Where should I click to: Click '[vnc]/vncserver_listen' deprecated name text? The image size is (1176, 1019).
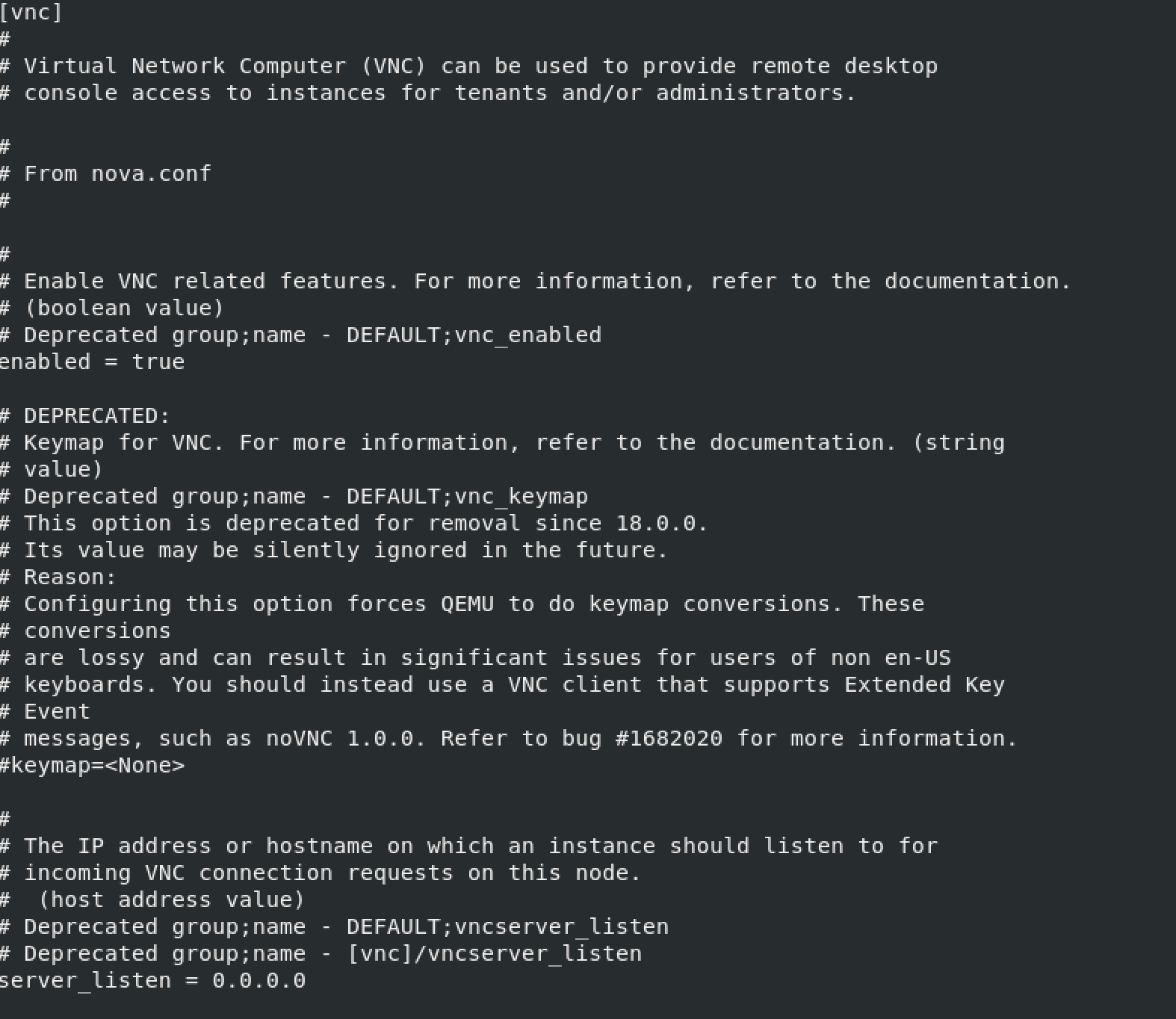(x=495, y=954)
